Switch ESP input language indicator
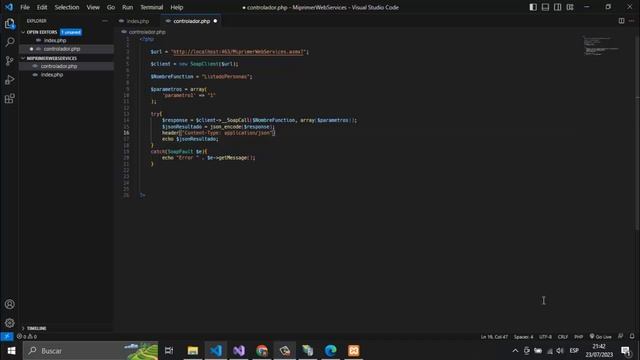Image resolution: width=640 pixels, height=360 pixels. point(574,351)
